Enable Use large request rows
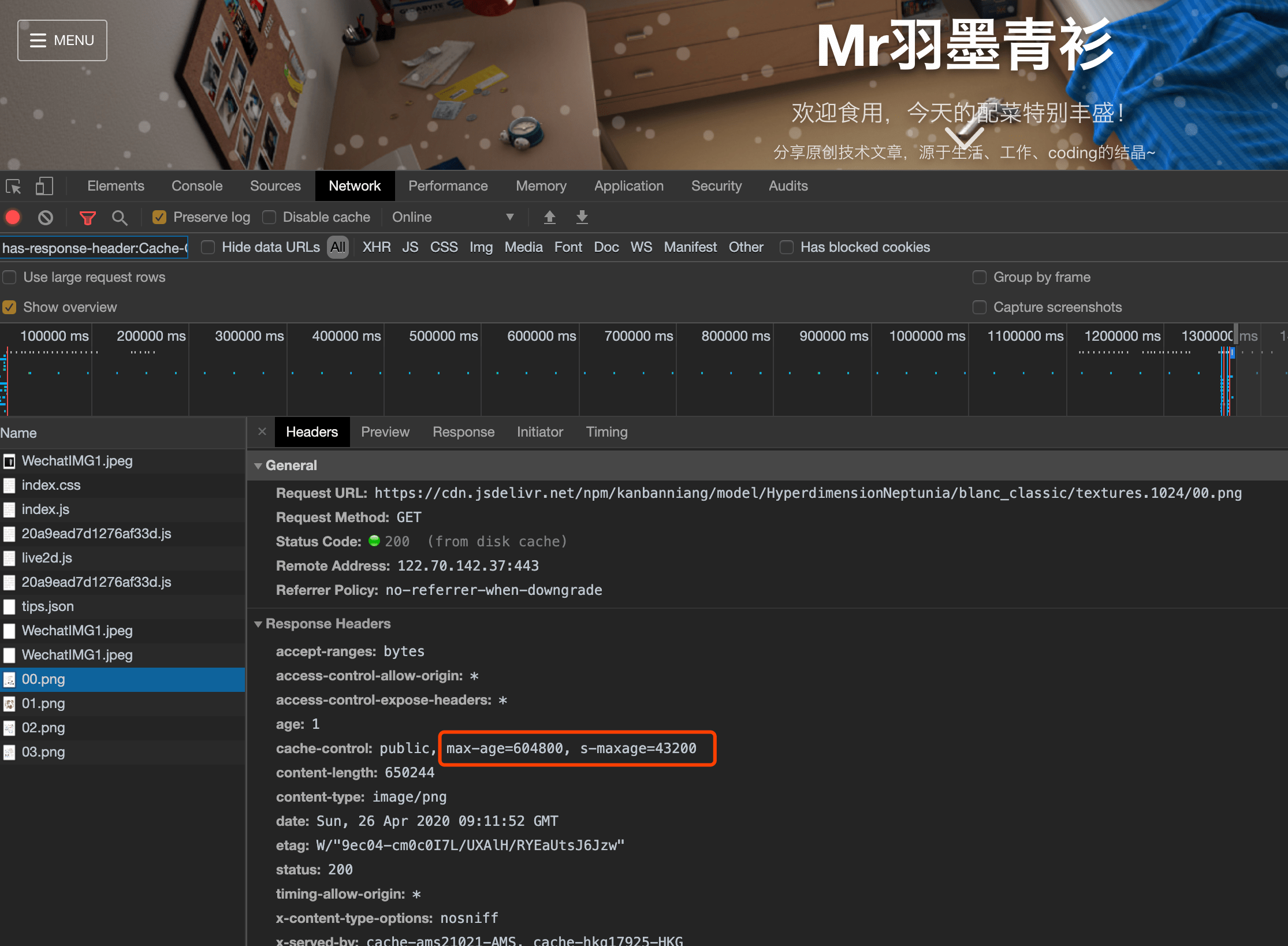The height and width of the screenshot is (946, 1288). (9, 277)
